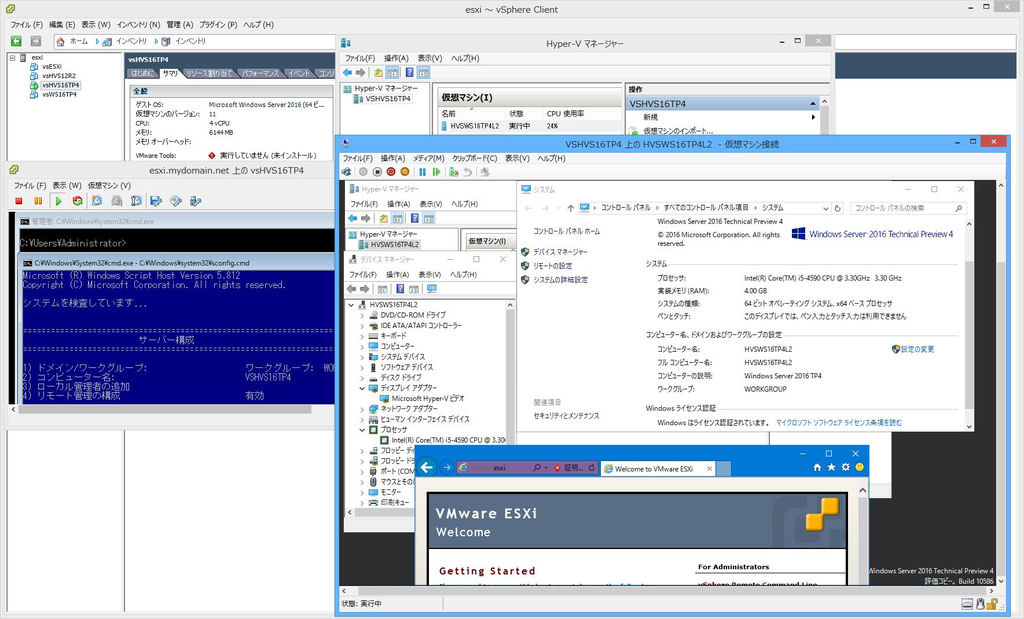Open Internet Explorer tools gear icon
1024x619 pixels.
[x=846, y=468]
